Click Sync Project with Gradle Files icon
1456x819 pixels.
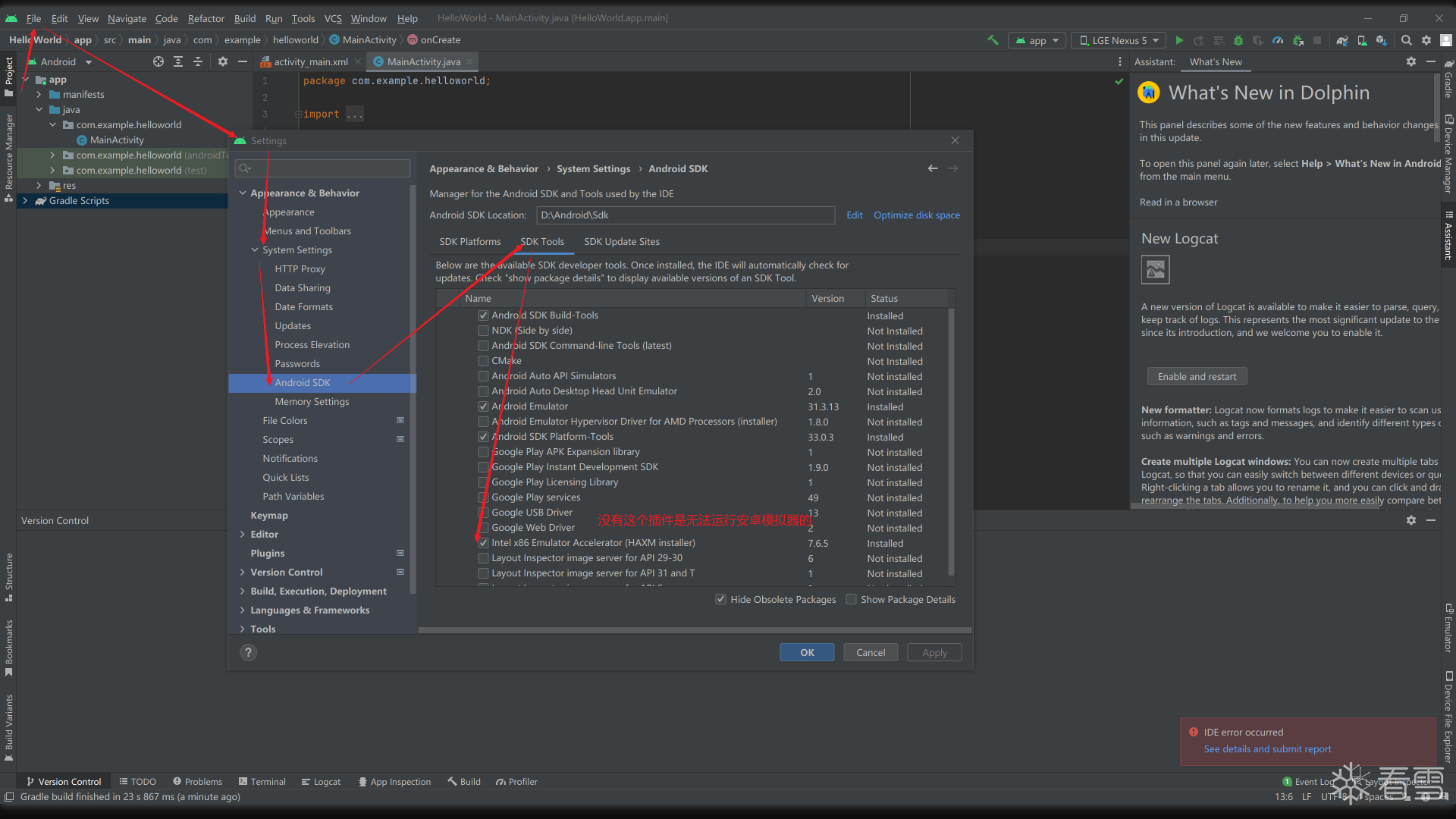click(1342, 40)
